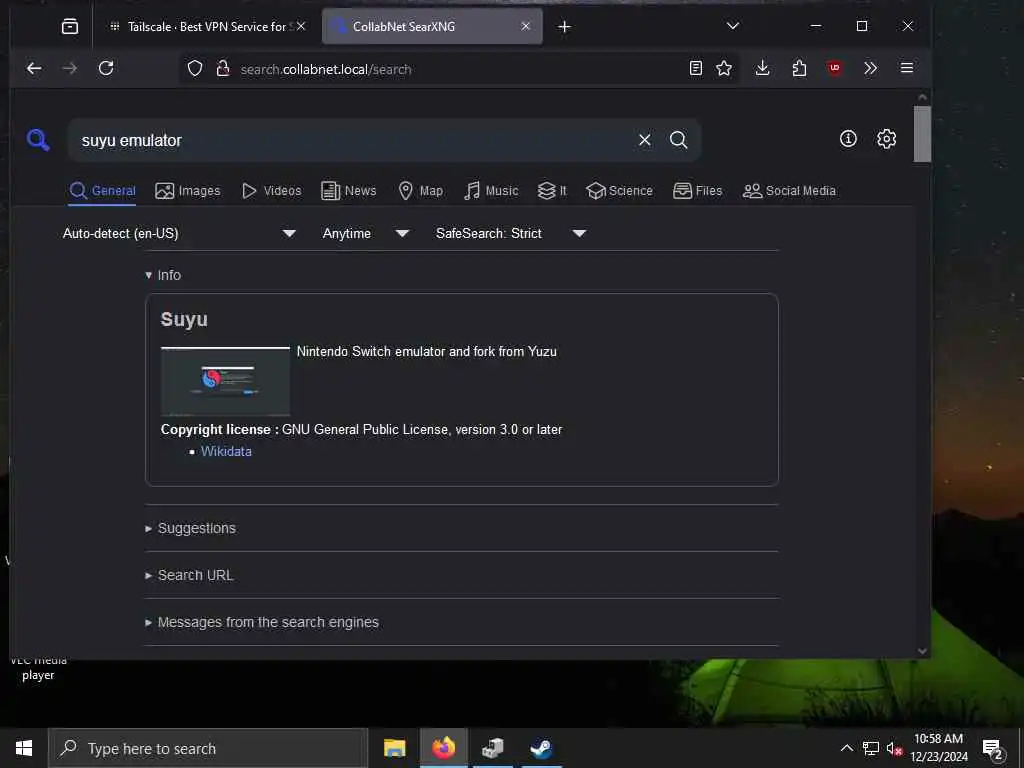Show more toolbar tools chevron
This screenshot has width=1024, height=768.
point(870,68)
